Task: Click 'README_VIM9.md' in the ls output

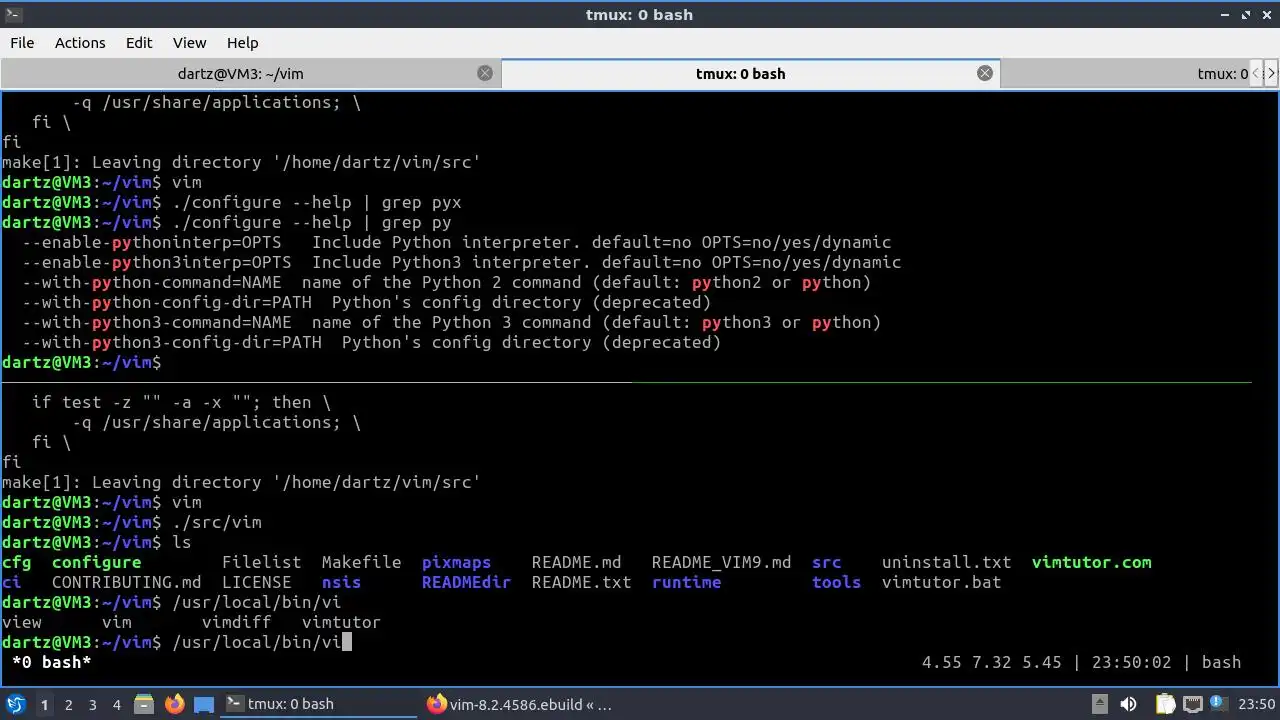Action: coord(722,562)
